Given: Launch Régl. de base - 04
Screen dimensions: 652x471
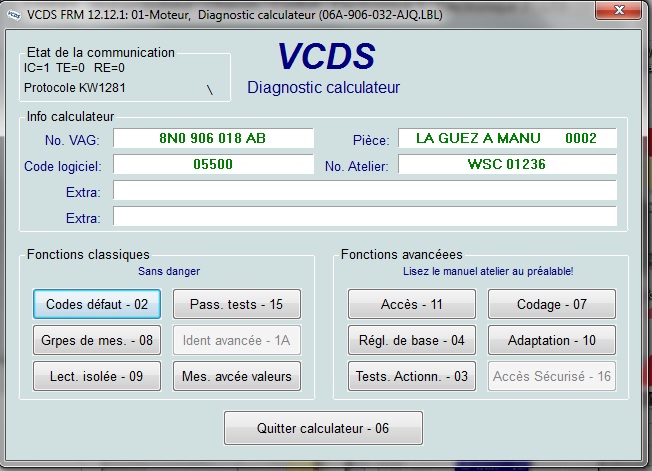Looking at the screenshot, I should (x=412, y=340).
